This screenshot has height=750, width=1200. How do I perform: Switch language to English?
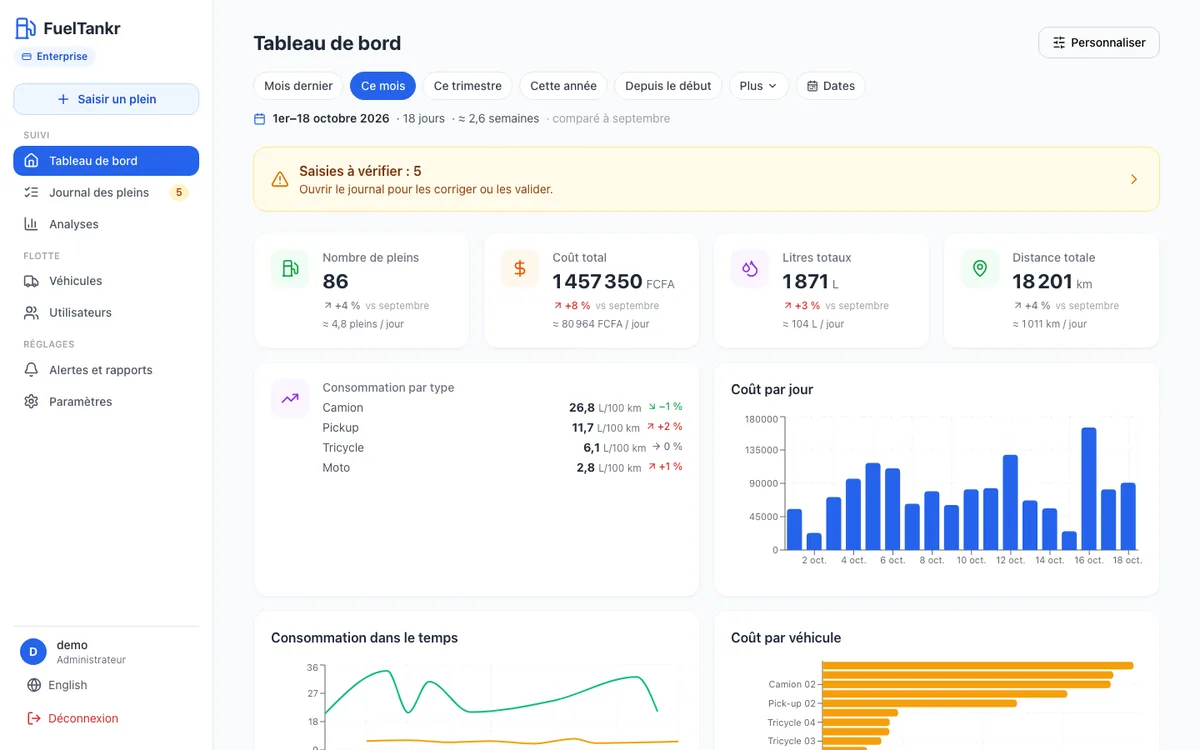click(68, 685)
